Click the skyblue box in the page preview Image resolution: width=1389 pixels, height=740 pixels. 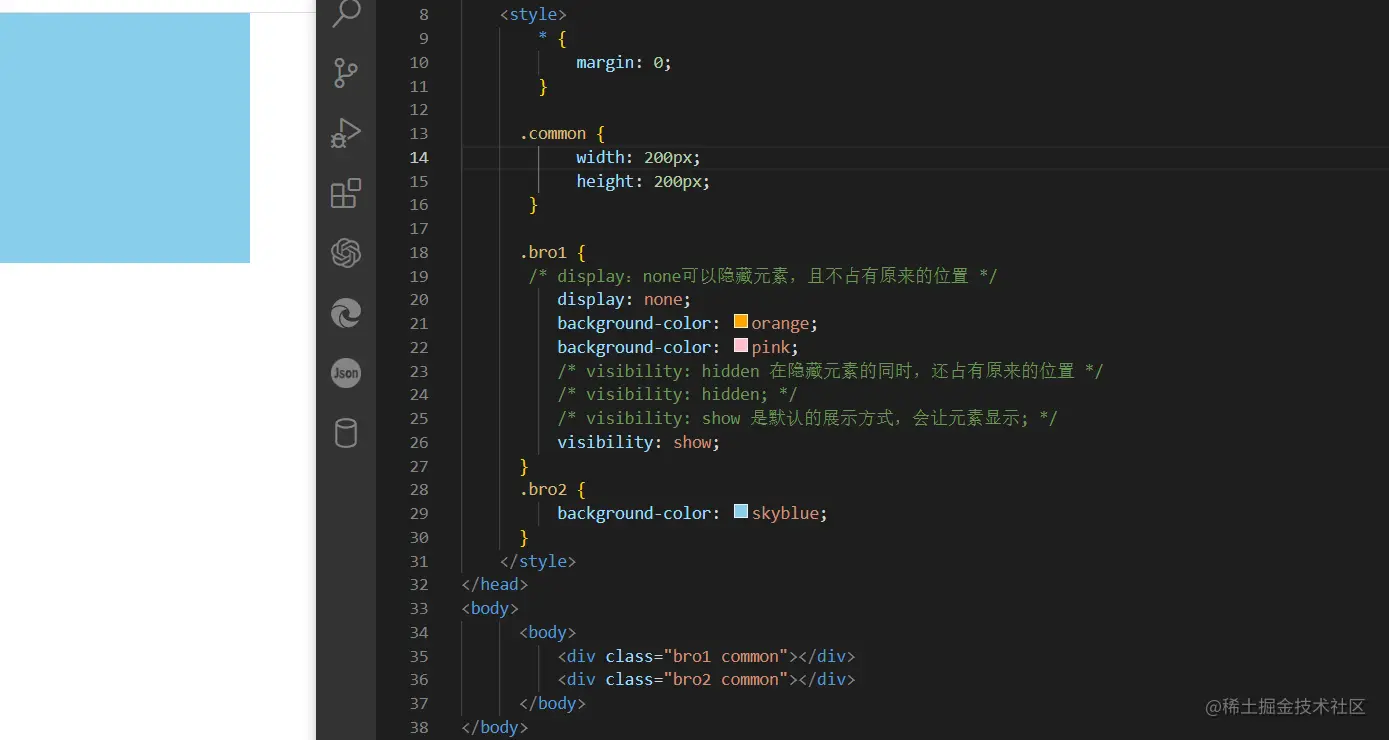click(x=125, y=138)
